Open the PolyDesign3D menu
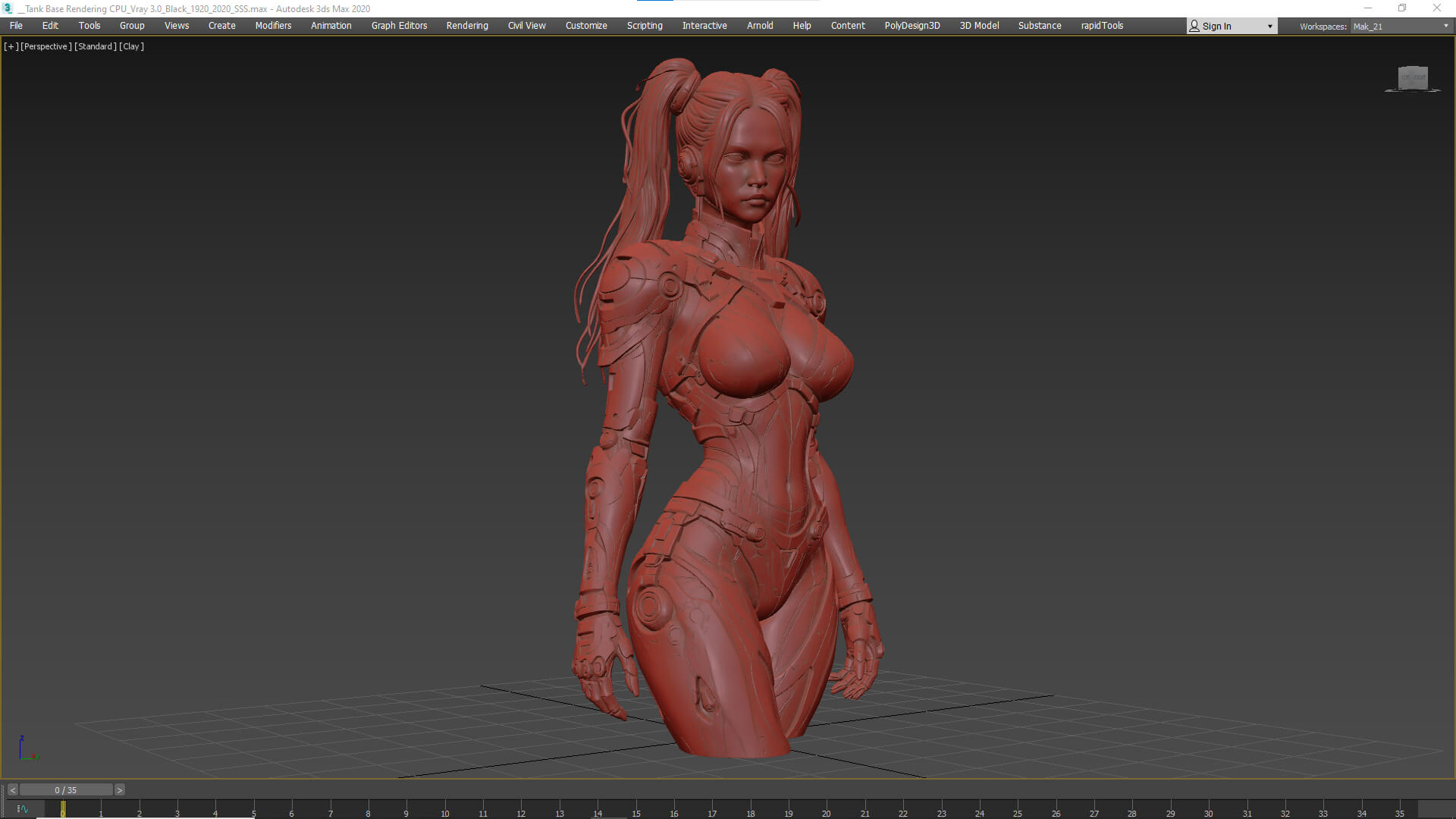Viewport: 1456px width, 819px height. tap(912, 26)
